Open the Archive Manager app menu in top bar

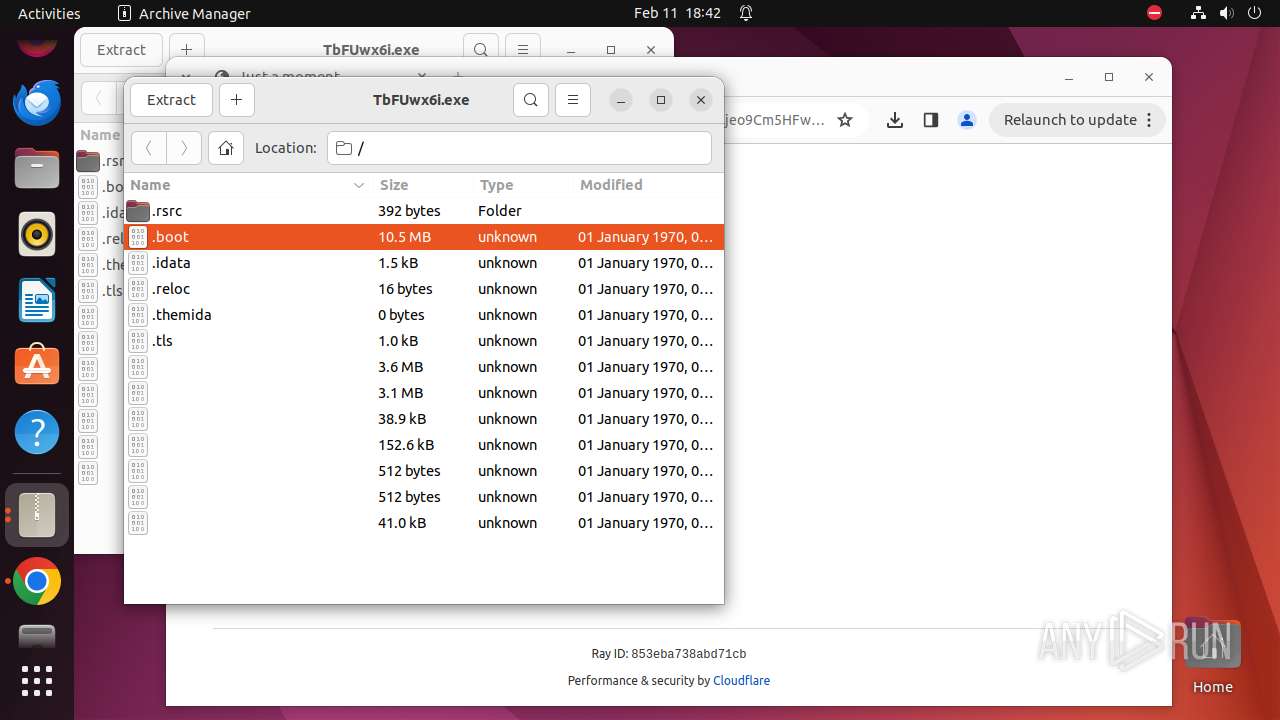[x=184, y=13]
